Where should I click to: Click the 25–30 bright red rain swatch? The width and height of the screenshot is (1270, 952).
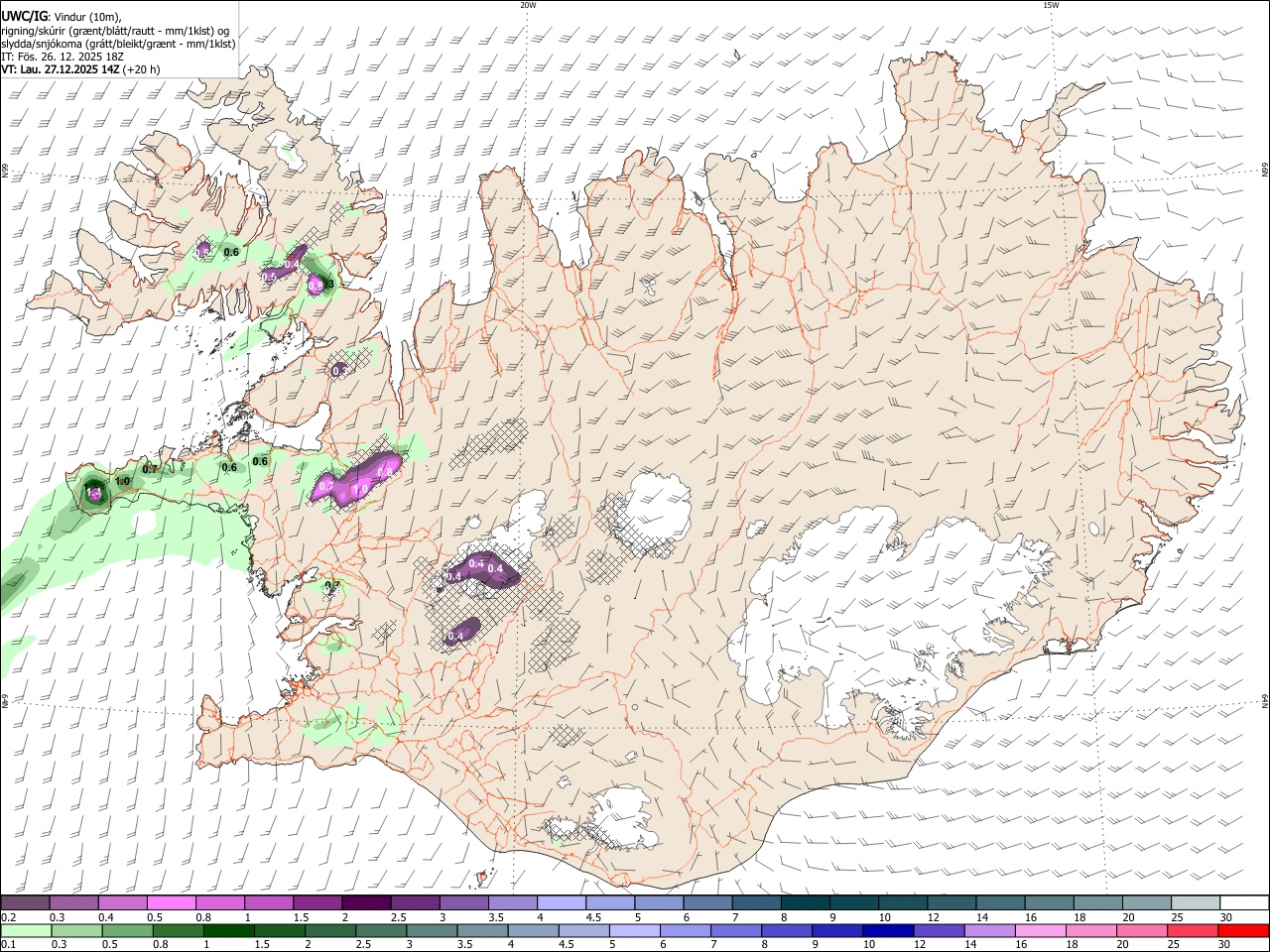tap(1242, 930)
